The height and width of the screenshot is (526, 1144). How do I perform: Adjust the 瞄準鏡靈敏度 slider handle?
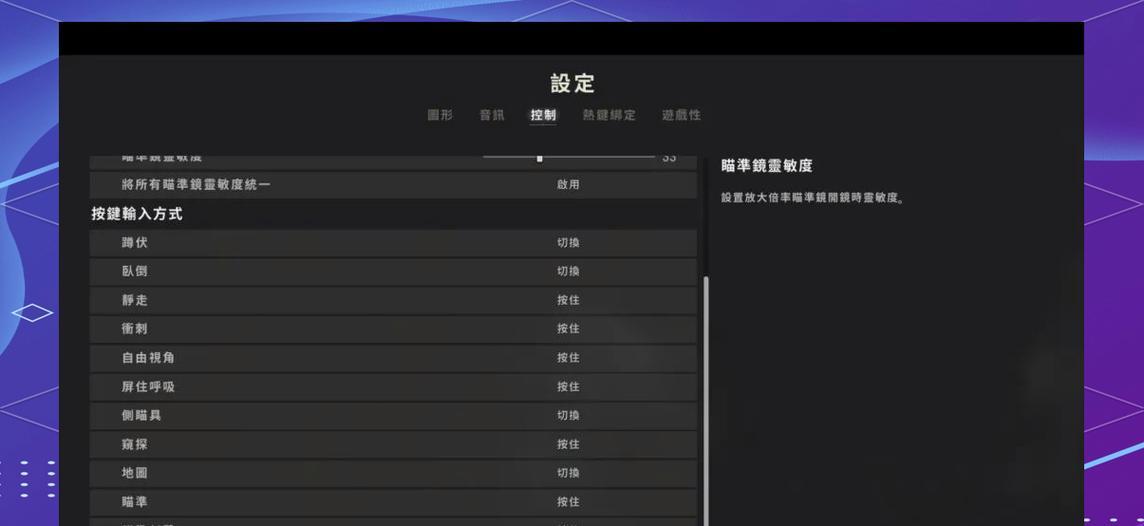pyautogui.click(x=540, y=158)
